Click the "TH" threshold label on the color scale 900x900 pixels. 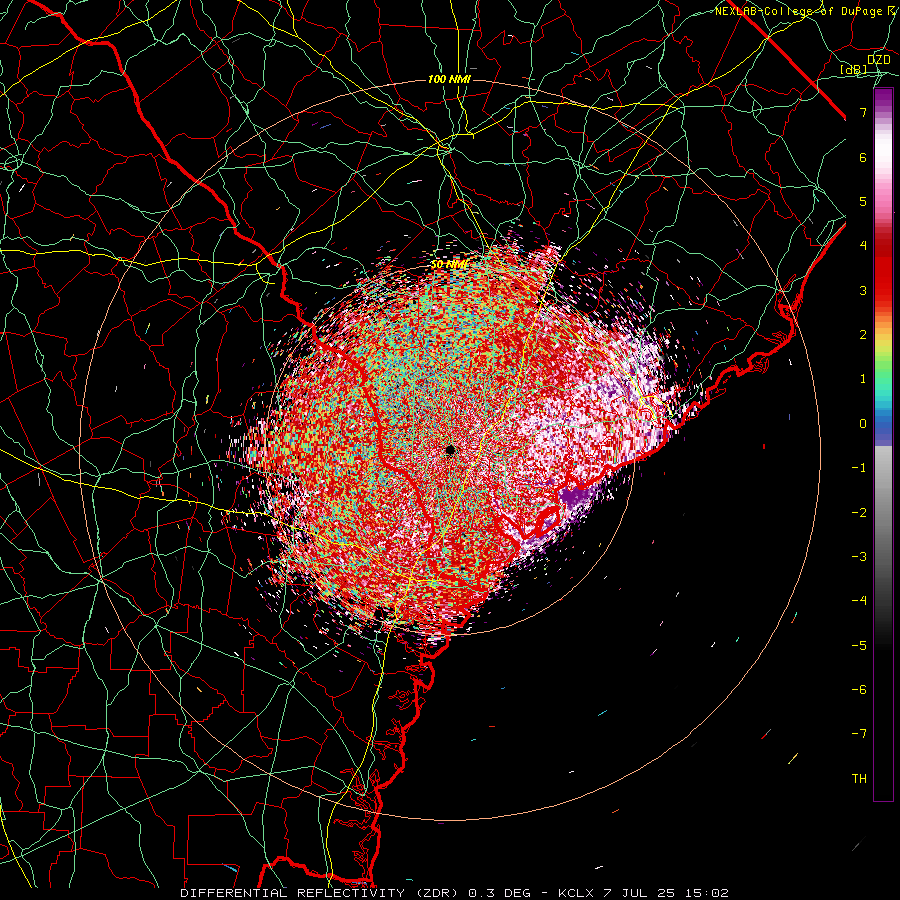(859, 778)
